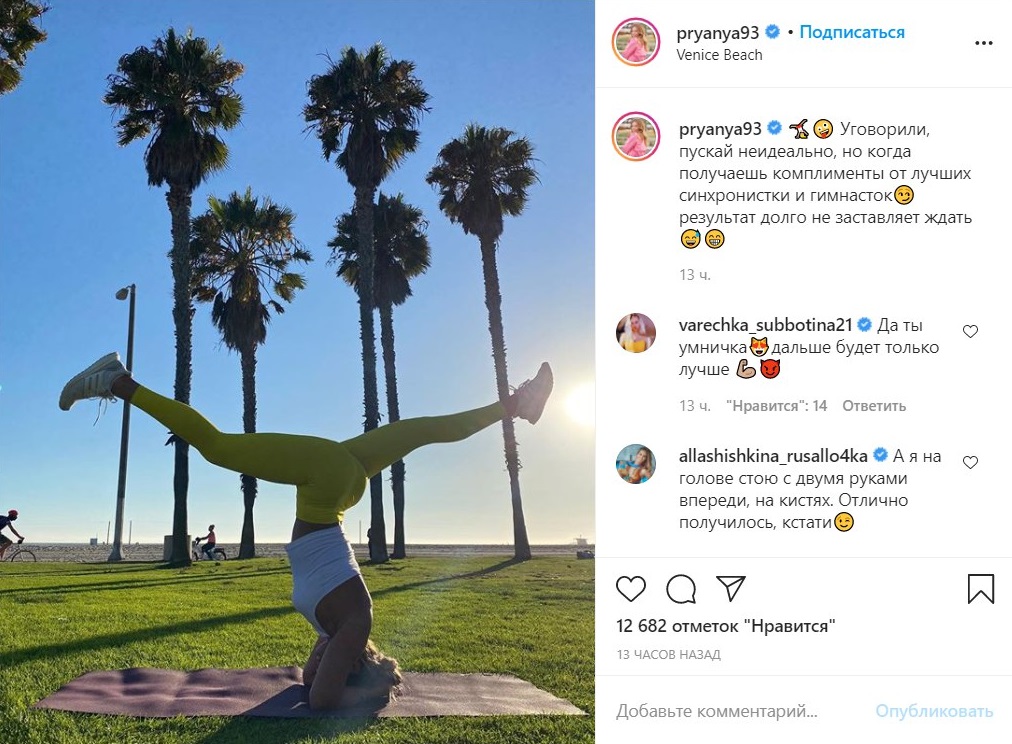Image resolution: width=1012 pixels, height=744 pixels.
Task: Like allashishkina_rusallo4ka's comment heart
Action: pos(970,463)
